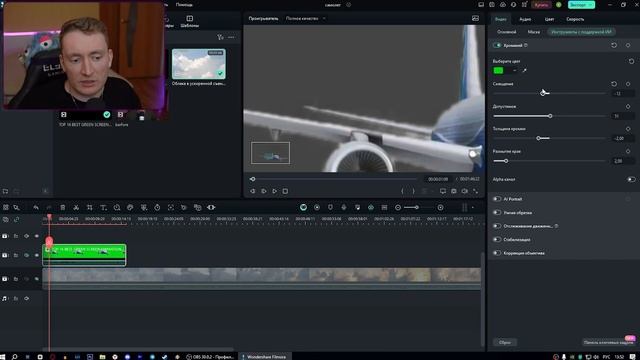Take a snapshot of the preview frame

click(x=454, y=191)
